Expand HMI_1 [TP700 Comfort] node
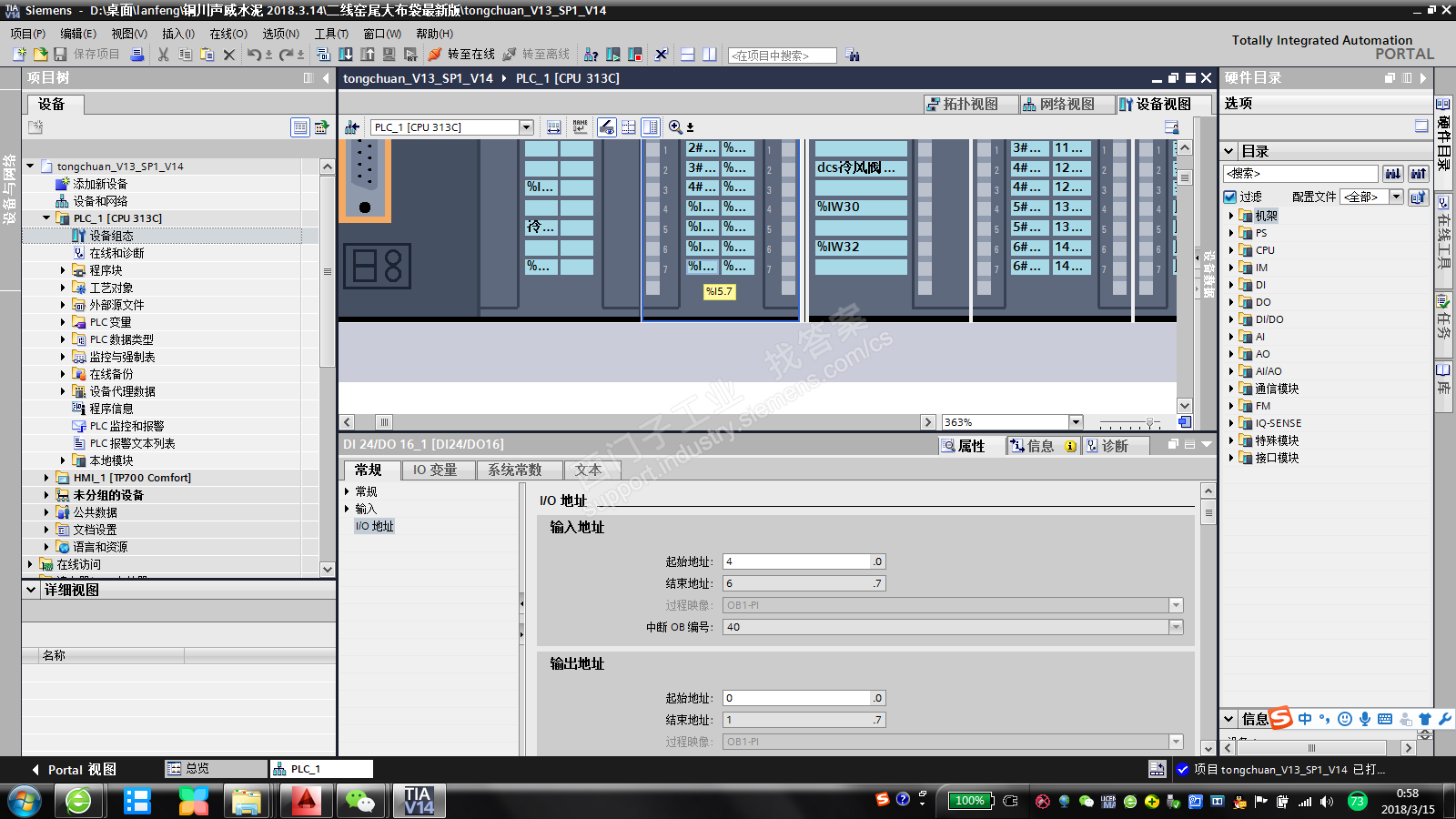Screen dimensions: 1456x819 click(46, 478)
